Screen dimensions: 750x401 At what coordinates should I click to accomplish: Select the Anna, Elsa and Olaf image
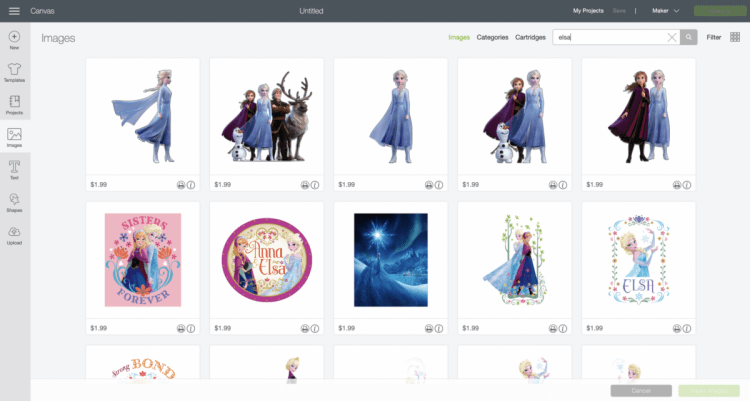[x=515, y=116]
